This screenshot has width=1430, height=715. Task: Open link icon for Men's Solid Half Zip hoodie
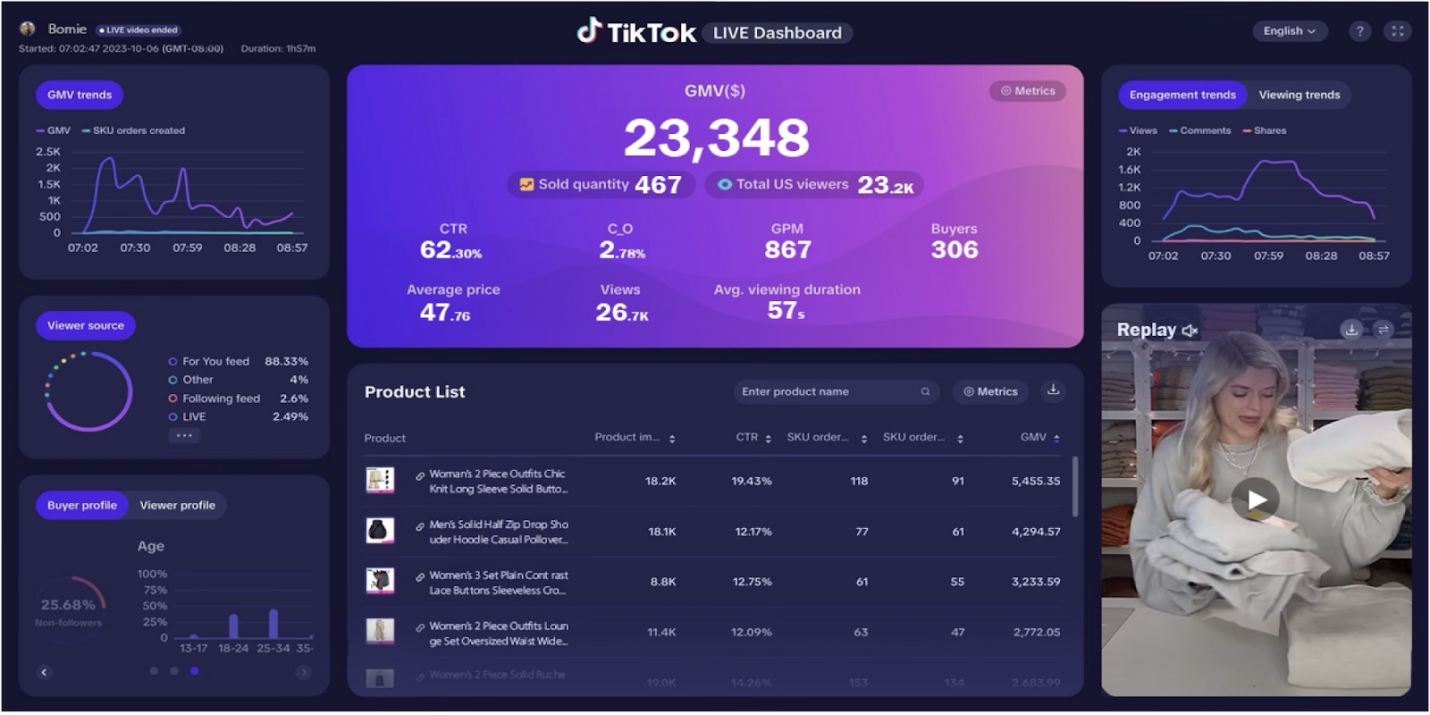(420, 526)
